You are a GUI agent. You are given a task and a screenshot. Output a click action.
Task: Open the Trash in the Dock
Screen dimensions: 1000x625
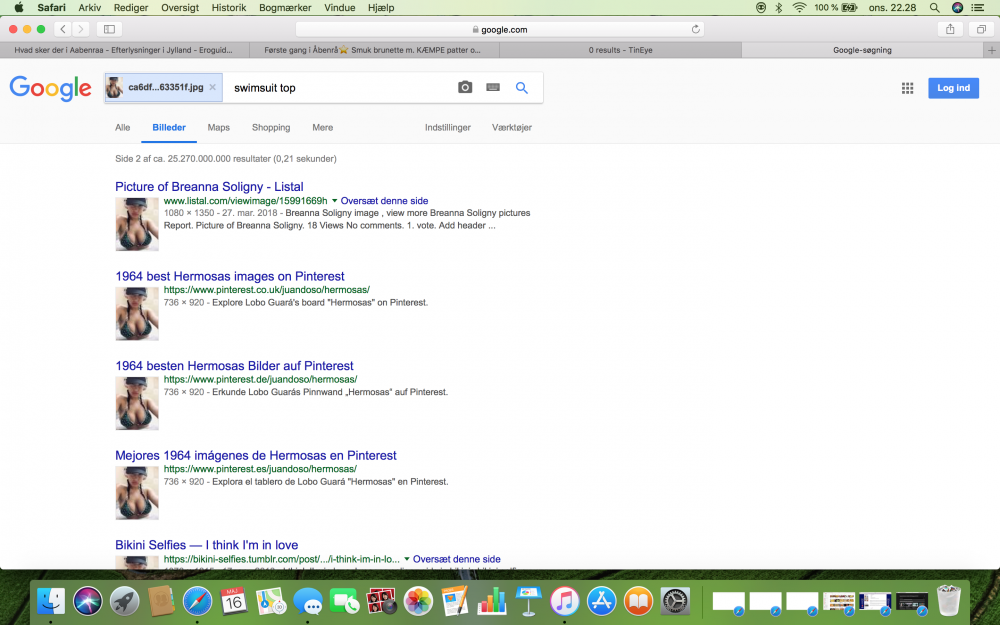948,600
